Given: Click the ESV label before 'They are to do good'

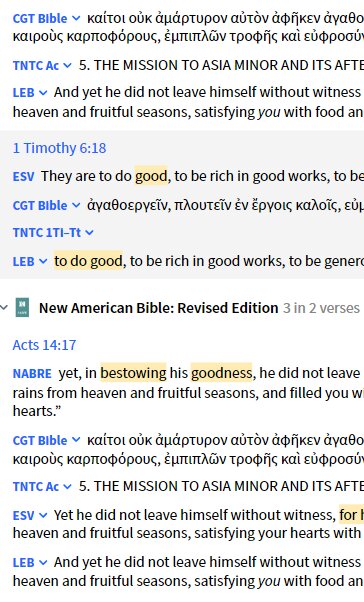Looking at the screenshot, I should [23, 177].
